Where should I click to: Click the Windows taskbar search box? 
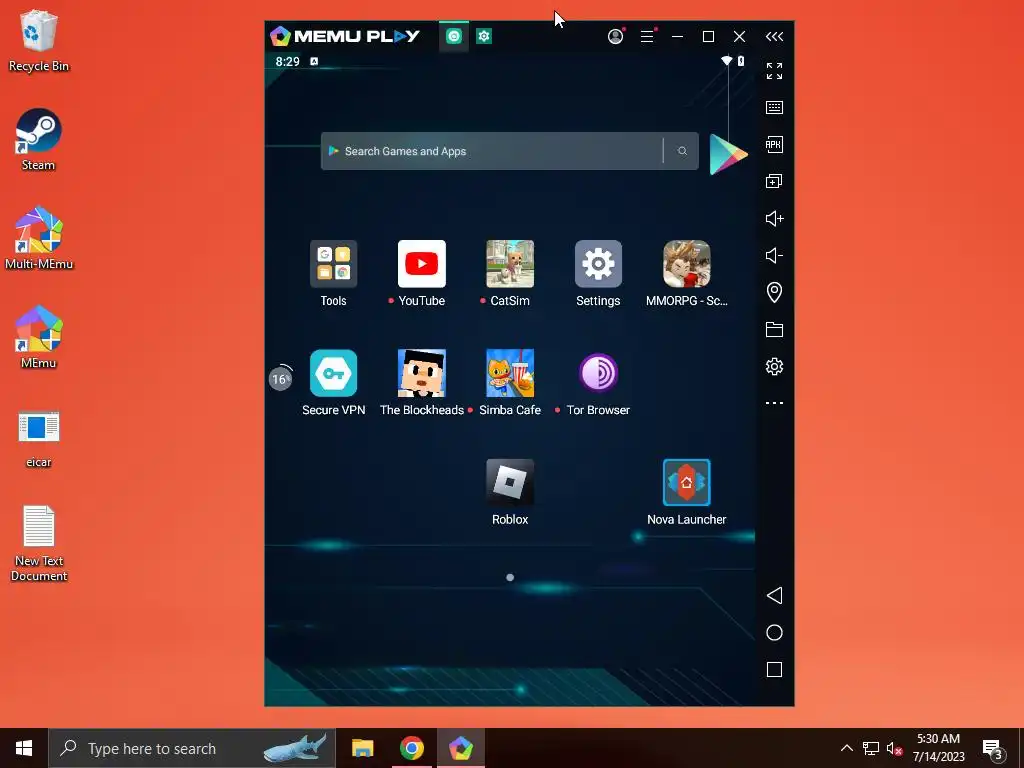click(192, 748)
